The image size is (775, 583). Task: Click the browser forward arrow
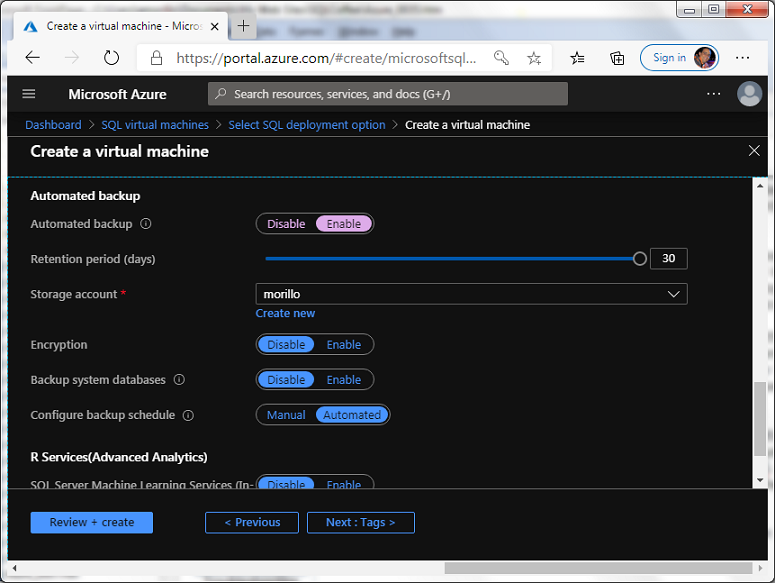tap(72, 58)
